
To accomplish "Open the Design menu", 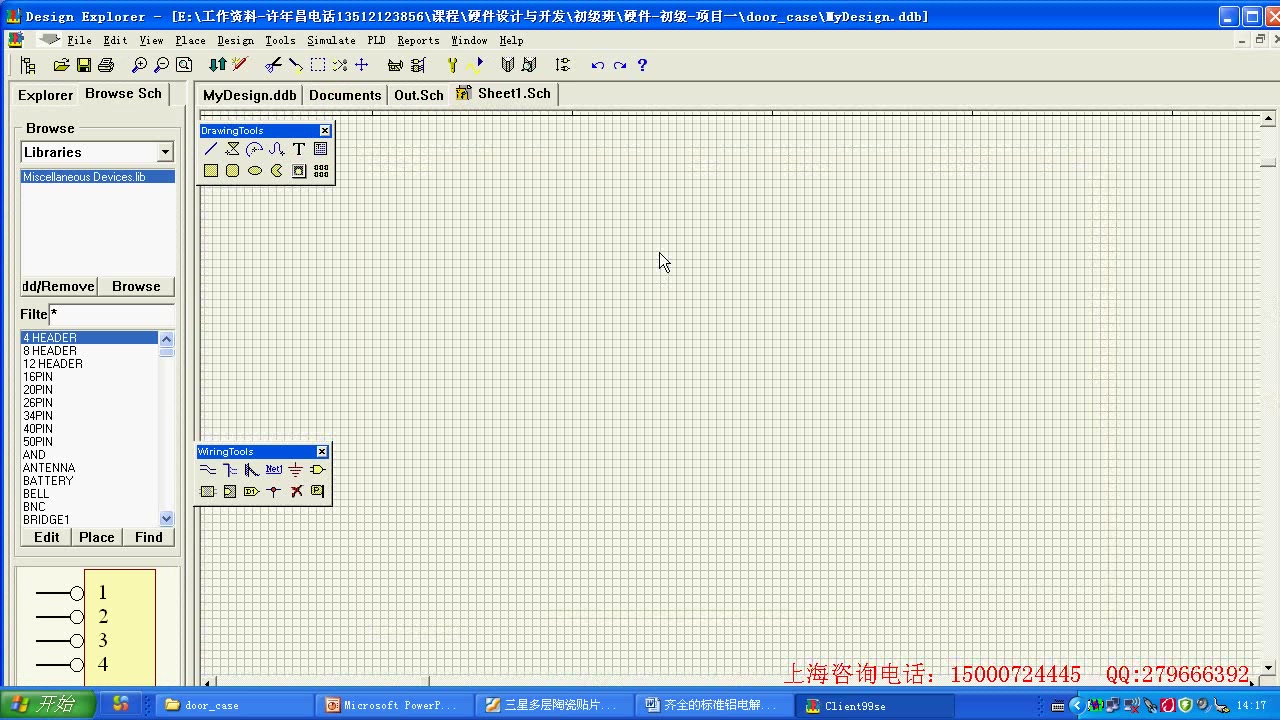I will coord(235,40).
